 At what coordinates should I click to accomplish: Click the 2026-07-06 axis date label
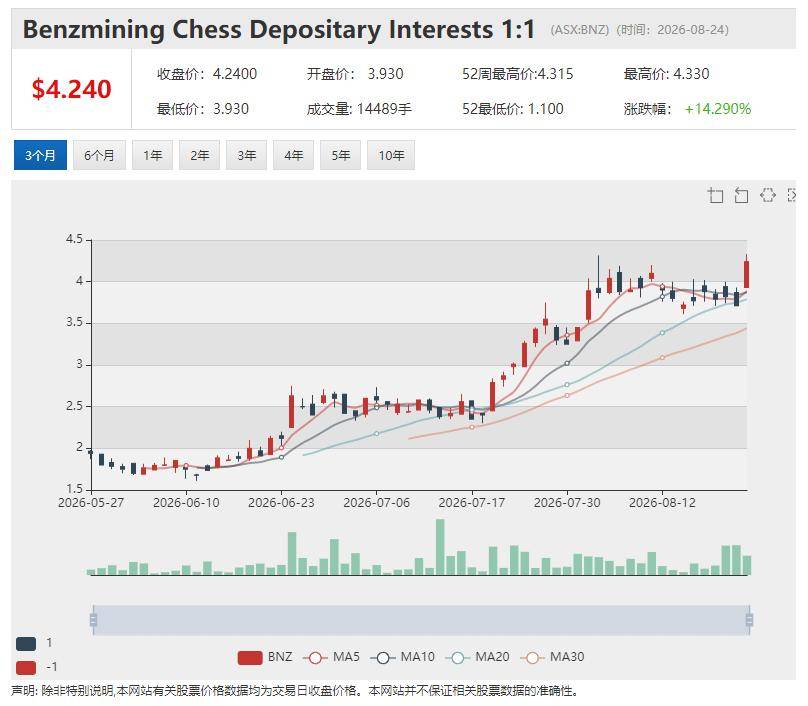377,502
